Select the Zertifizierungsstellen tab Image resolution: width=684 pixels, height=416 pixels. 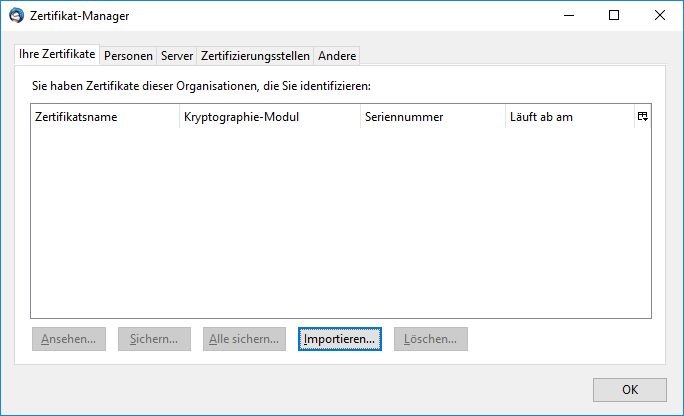(255, 56)
